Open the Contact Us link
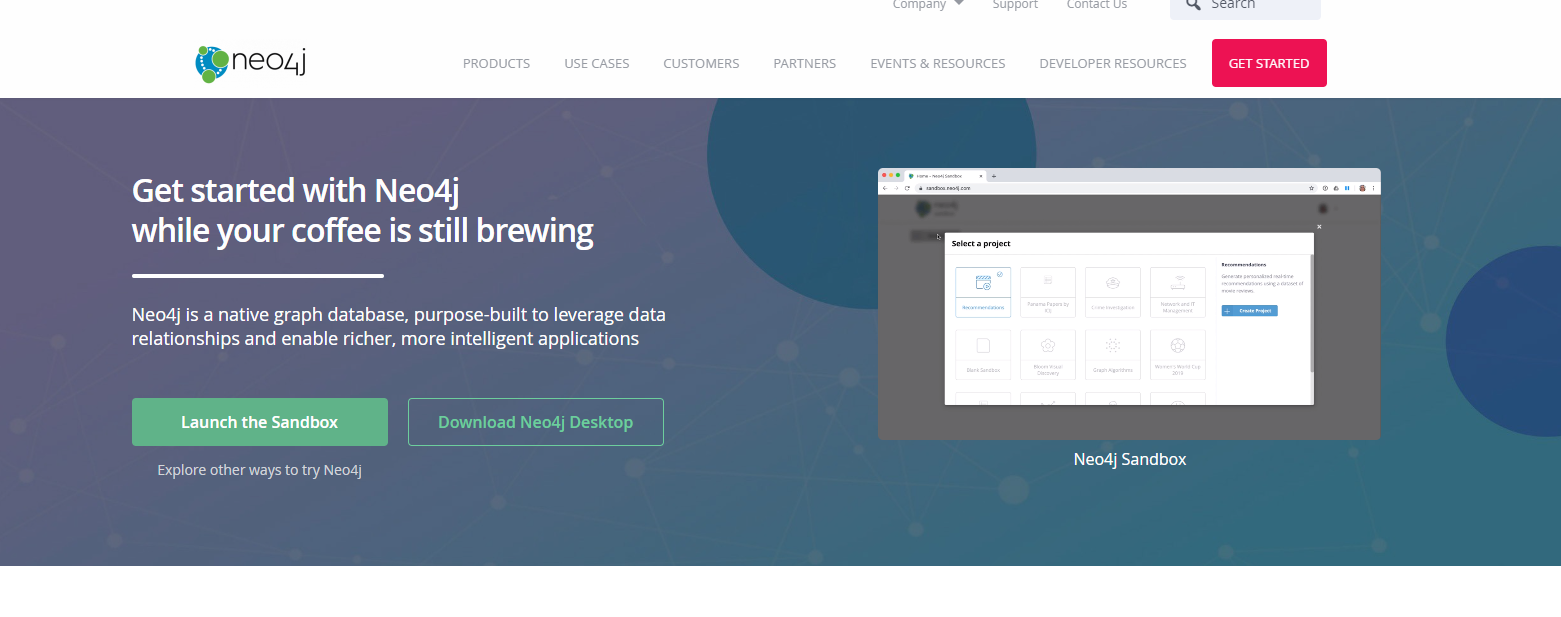This screenshot has height=617, width=1561. [x=1097, y=4]
